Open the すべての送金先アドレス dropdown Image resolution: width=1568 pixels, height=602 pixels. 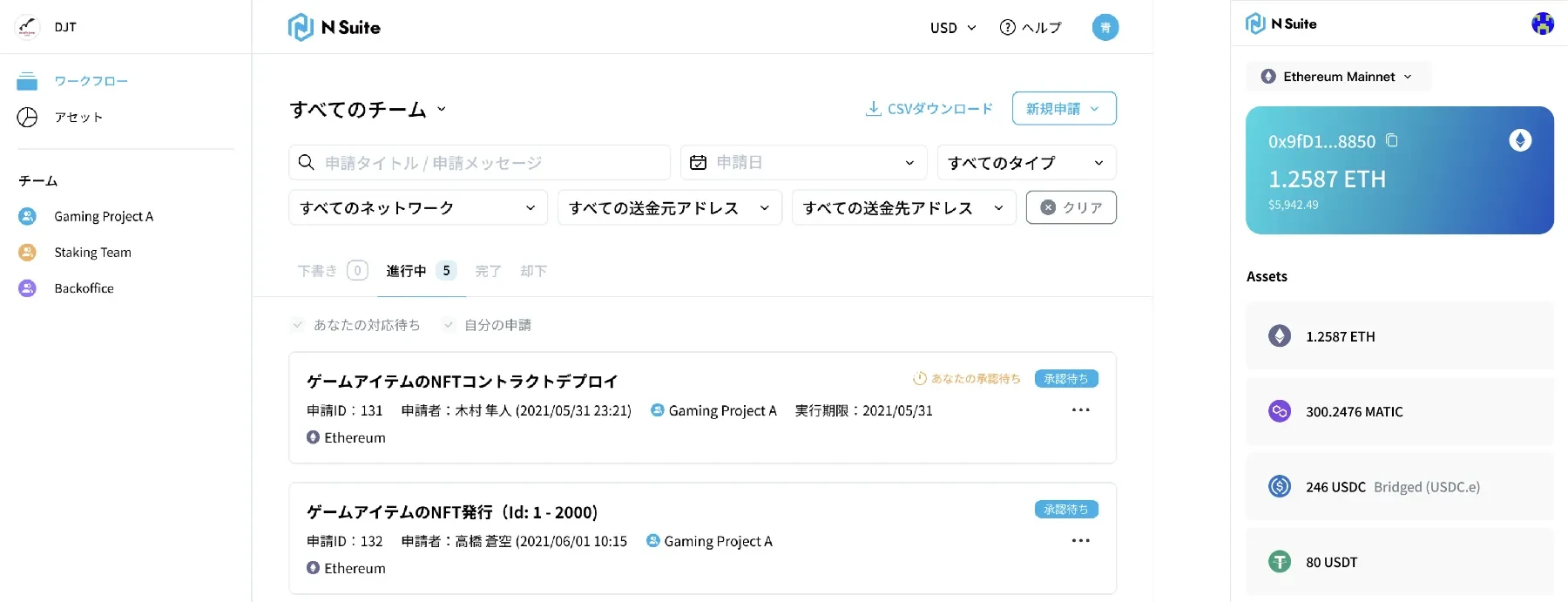(x=904, y=207)
